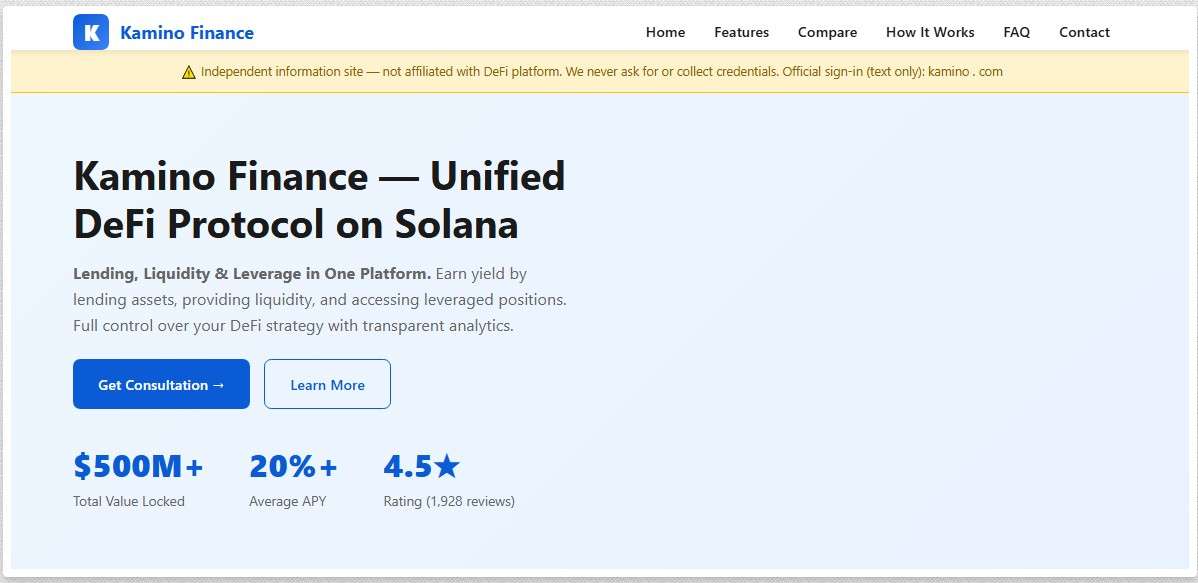Click the yellow warning triangle icon
This screenshot has height=583, width=1198.
189,72
